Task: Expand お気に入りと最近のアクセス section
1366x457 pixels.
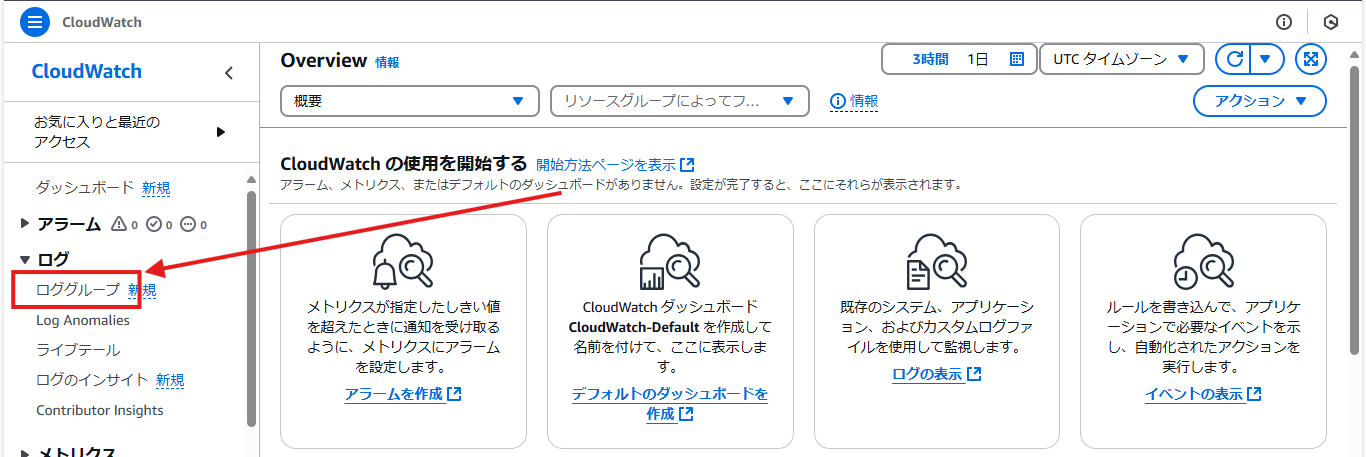Action: click(221, 132)
